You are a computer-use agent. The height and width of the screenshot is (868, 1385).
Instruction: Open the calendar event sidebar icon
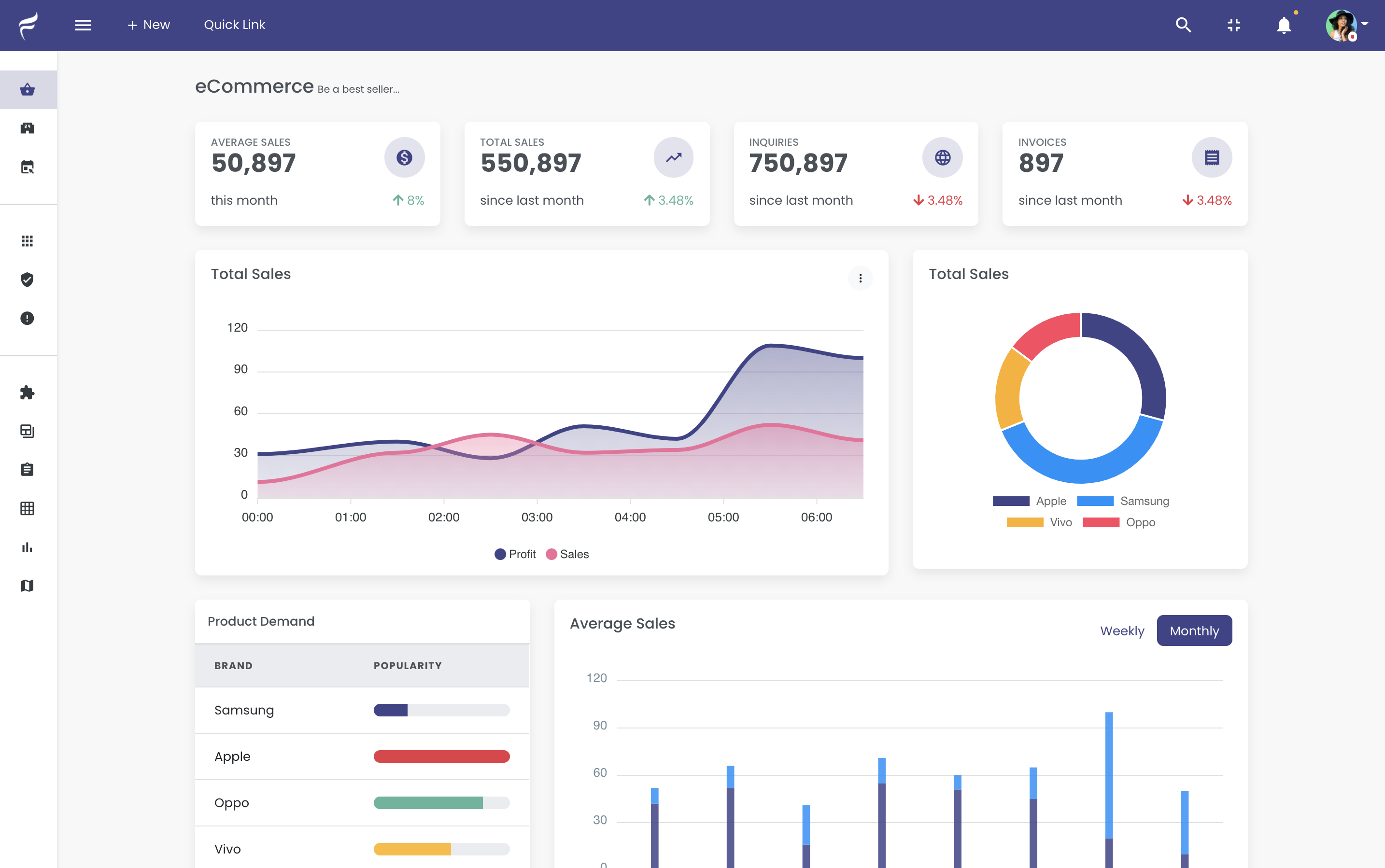(x=28, y=167)
